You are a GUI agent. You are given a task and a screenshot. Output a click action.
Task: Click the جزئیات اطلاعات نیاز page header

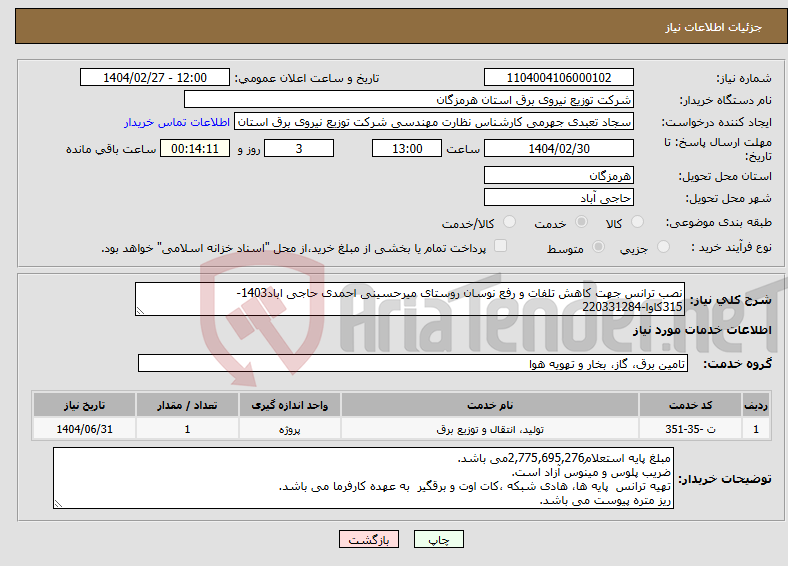(x=714, y=27)
